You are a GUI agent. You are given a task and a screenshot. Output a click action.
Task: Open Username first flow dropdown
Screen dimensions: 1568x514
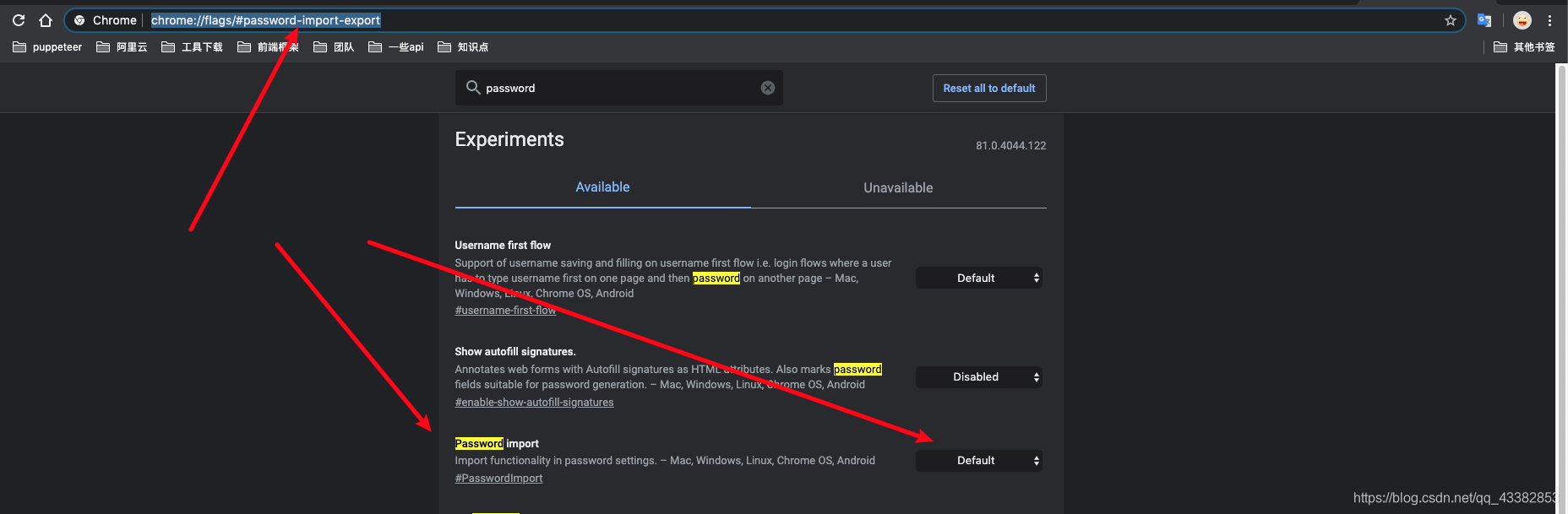979,278
